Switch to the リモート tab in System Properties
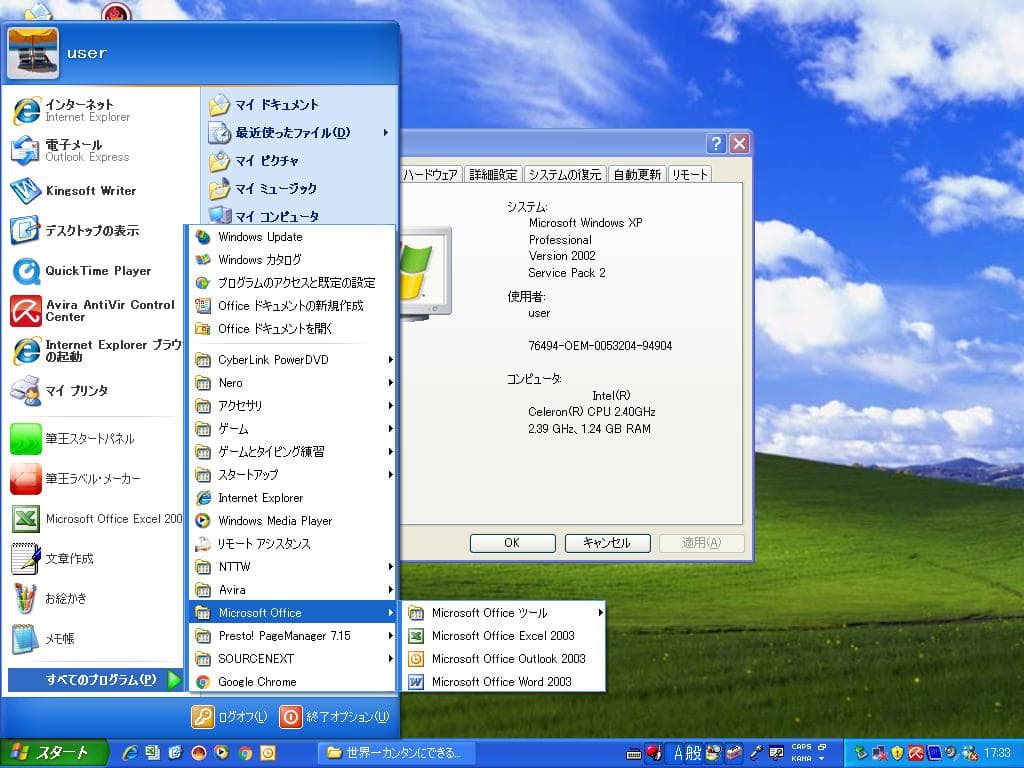 click(x=691, y=173)
